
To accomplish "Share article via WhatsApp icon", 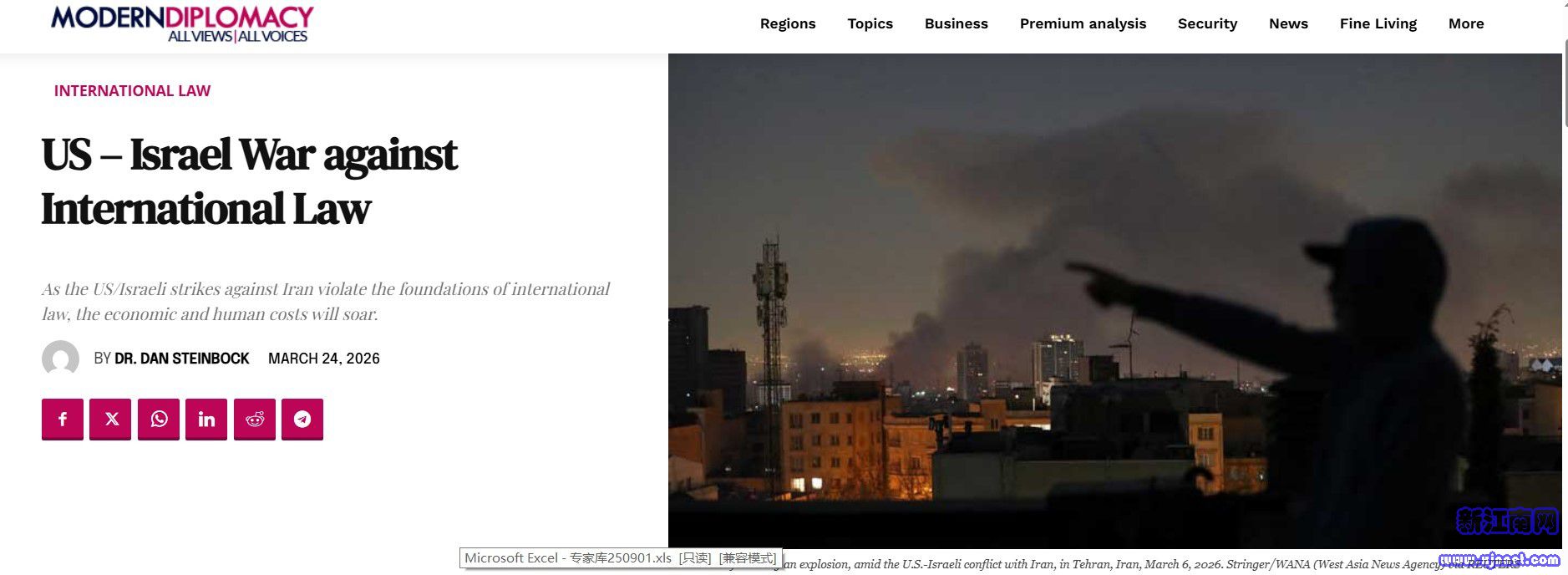I will (159, 419).
